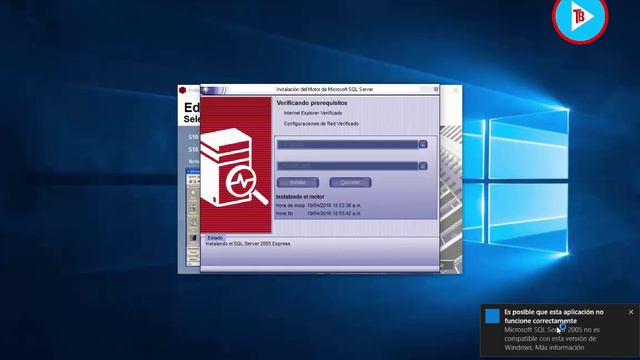This screenshot has width=640, height=360.
Task: Click 'Verificando prerequisitos' heading
Action: coord(312,103)
